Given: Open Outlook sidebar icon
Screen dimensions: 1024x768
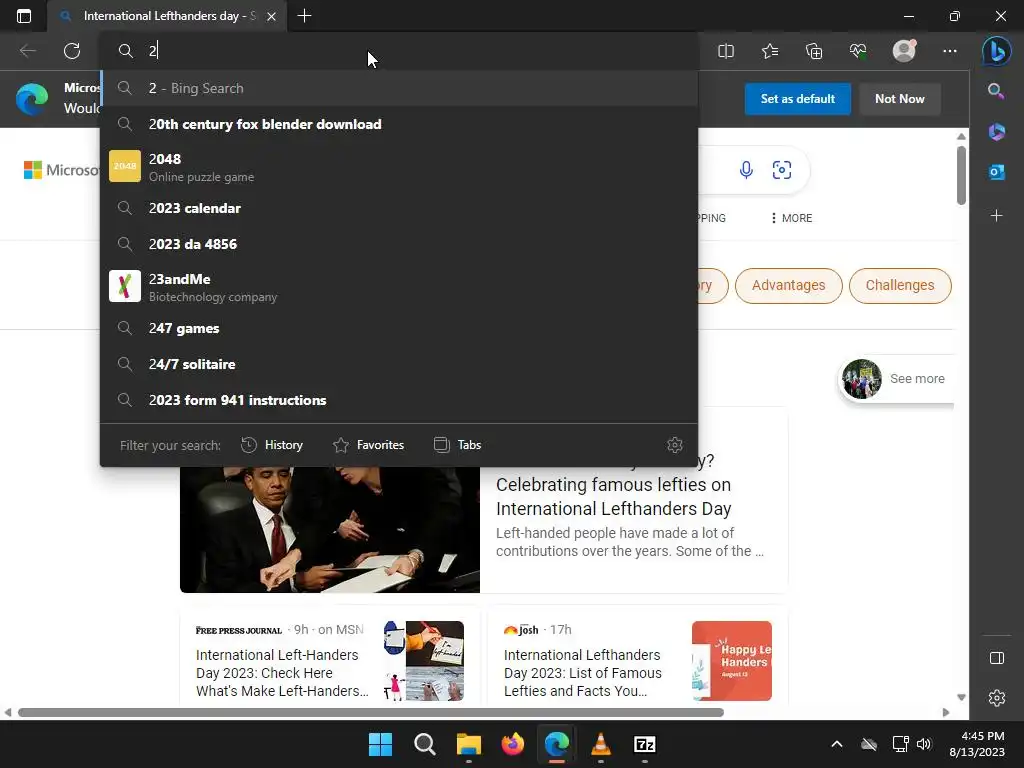Looking at the screenshot, I should 997,172.
